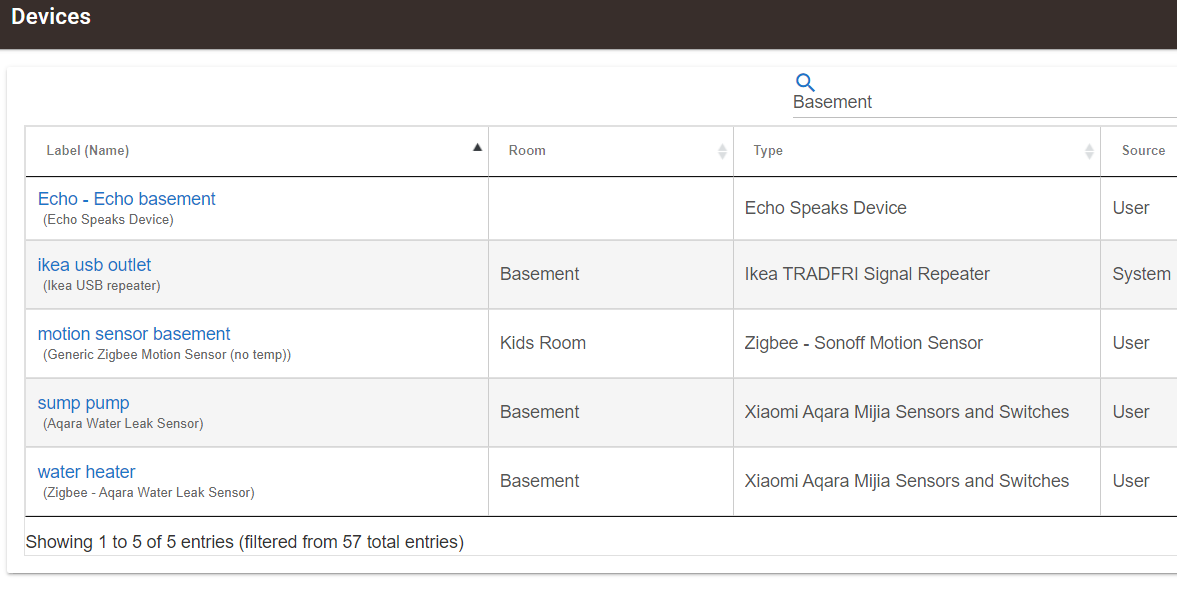
Task: Click Kids Room cell in room column
Action: pyautogui.click(x=543, y=343)
